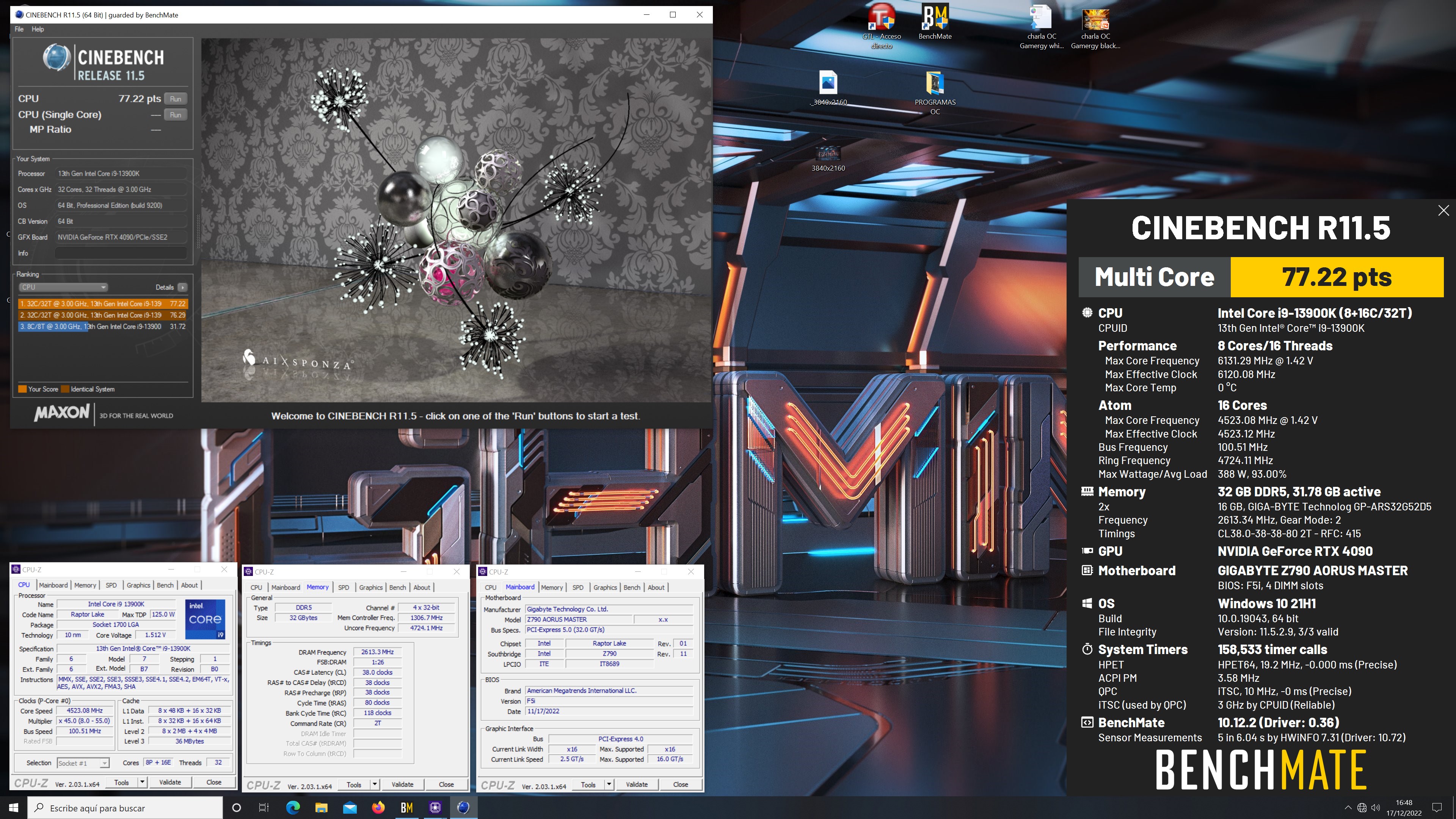Open SPD tab in the middle CPU-Z window
This screenshot has width=1456, height=819.
tap(344, 587)
